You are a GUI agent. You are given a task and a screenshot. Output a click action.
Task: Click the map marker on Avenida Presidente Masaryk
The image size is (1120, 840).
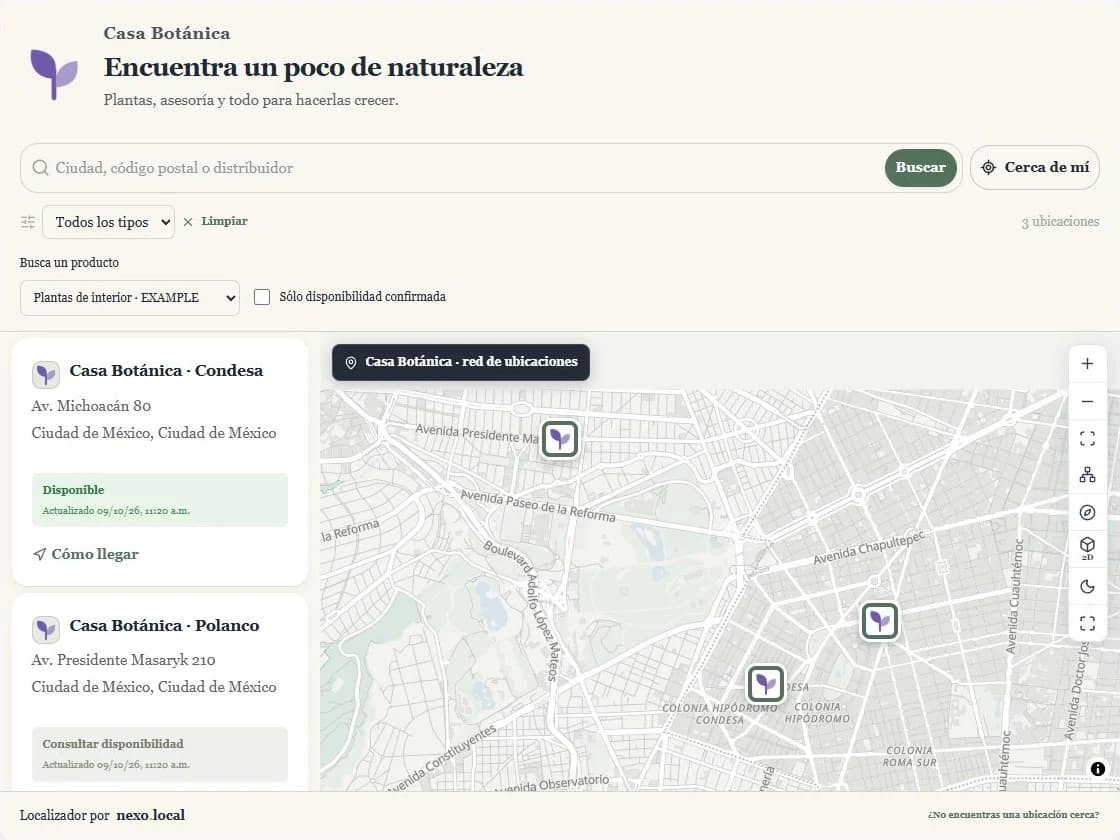tap(560, 439)
